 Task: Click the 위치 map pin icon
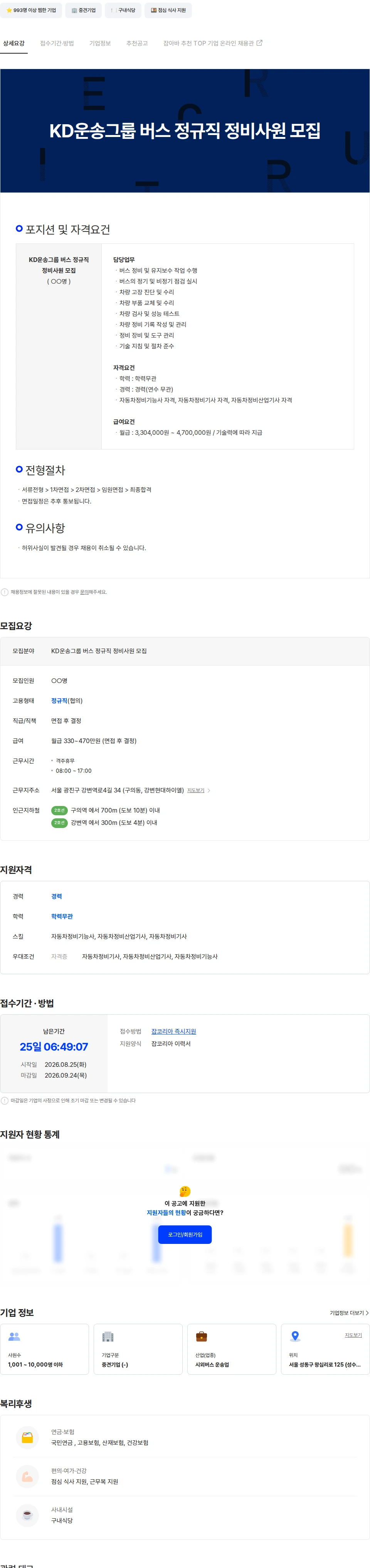(295, 1337)
